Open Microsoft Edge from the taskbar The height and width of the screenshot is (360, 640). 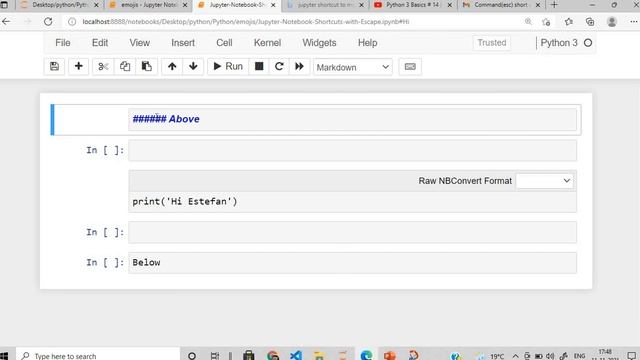366,356
